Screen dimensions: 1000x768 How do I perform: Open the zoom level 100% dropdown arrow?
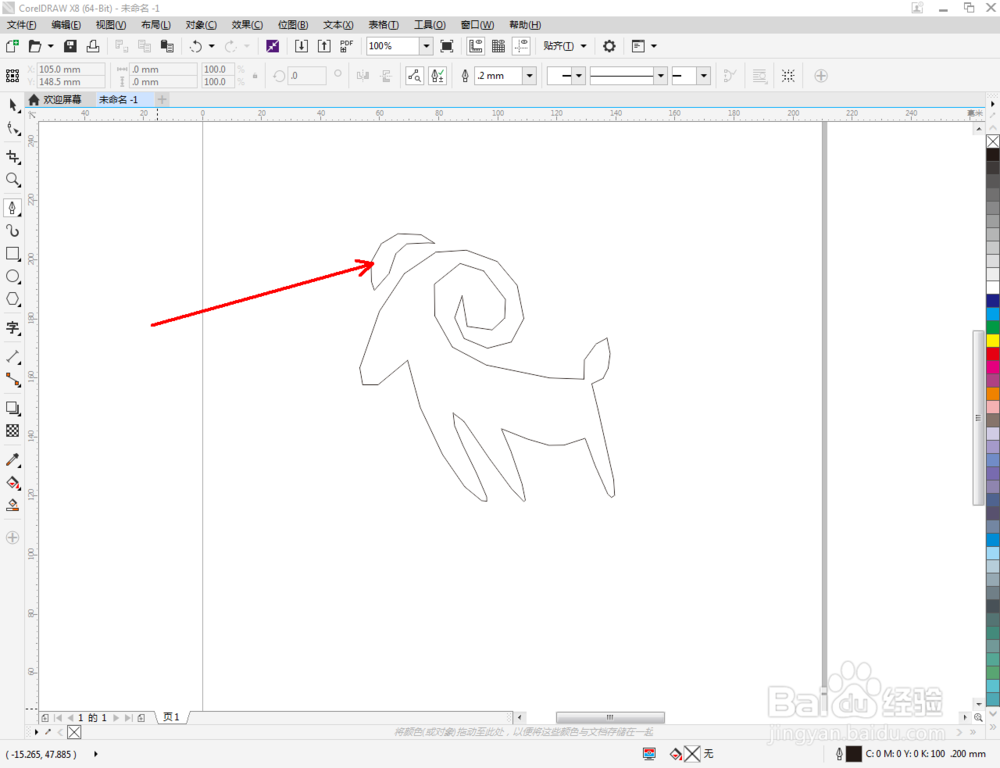tap(426, 46)
